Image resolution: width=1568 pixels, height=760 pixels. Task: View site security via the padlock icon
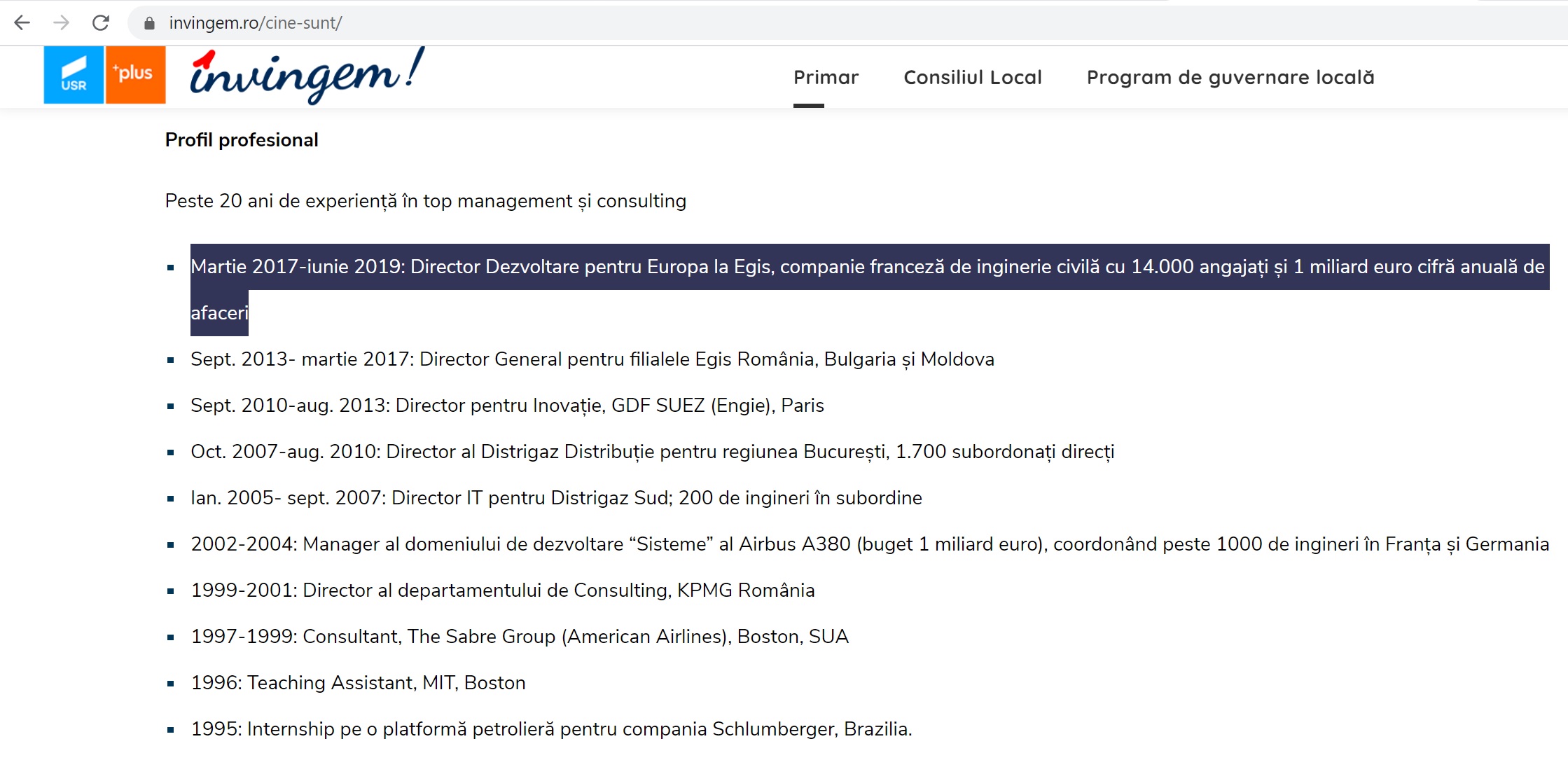[149, 23]
